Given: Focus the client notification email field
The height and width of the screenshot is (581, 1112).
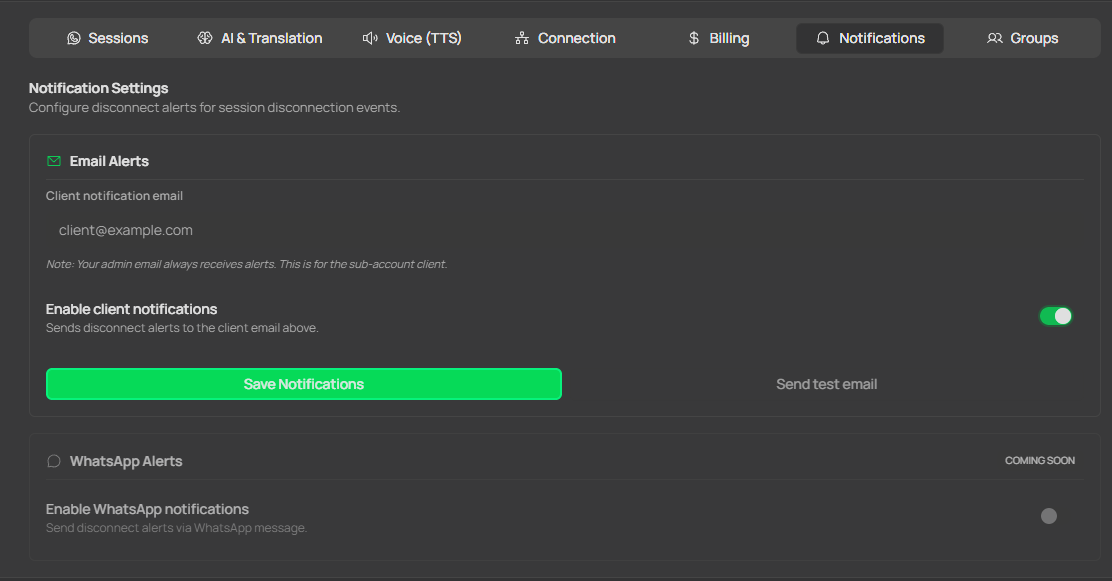Looking at the screenshot, I should click(x=565, y=230).
